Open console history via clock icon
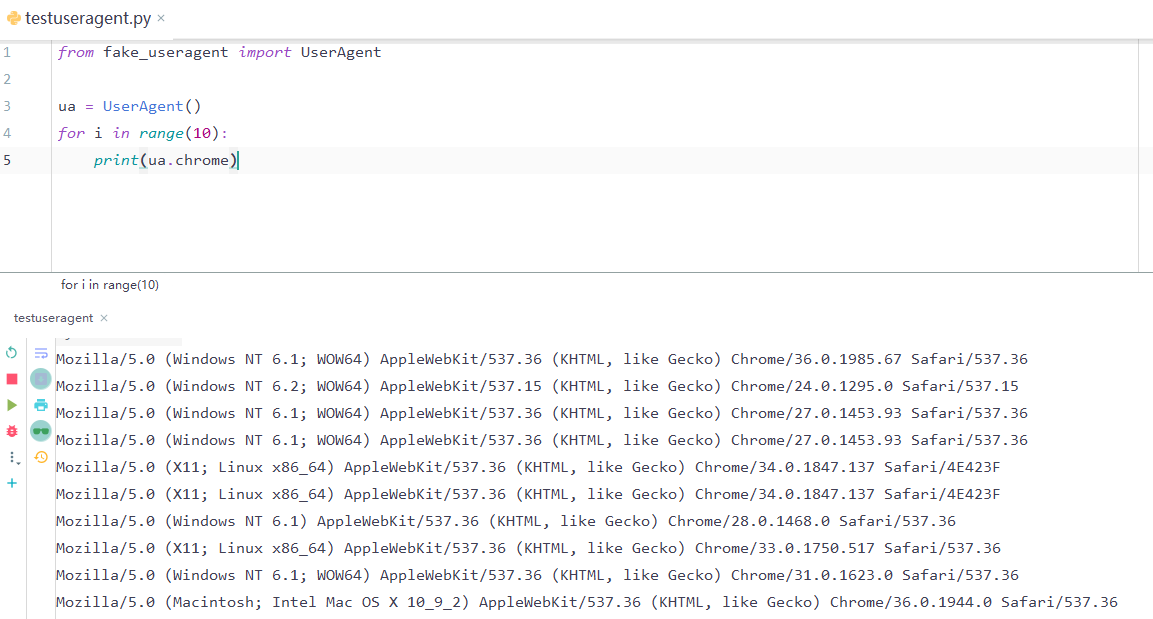The height and width of the screenshot is (619, 1153). pyautogui.click(x=40, y=457)
